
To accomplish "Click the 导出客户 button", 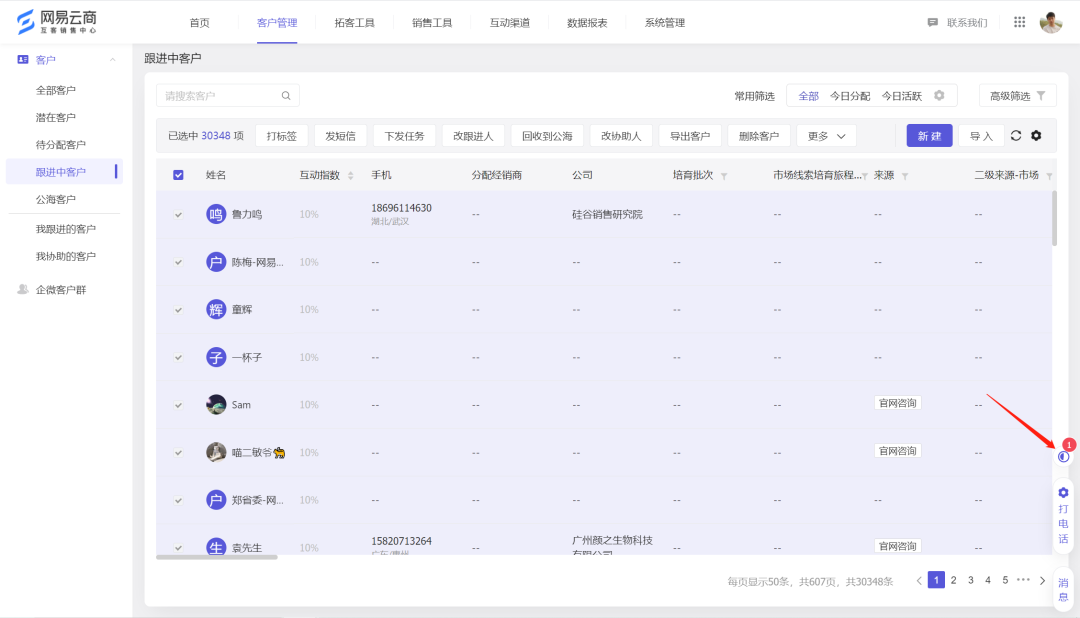I will click(x=692, y=135).
